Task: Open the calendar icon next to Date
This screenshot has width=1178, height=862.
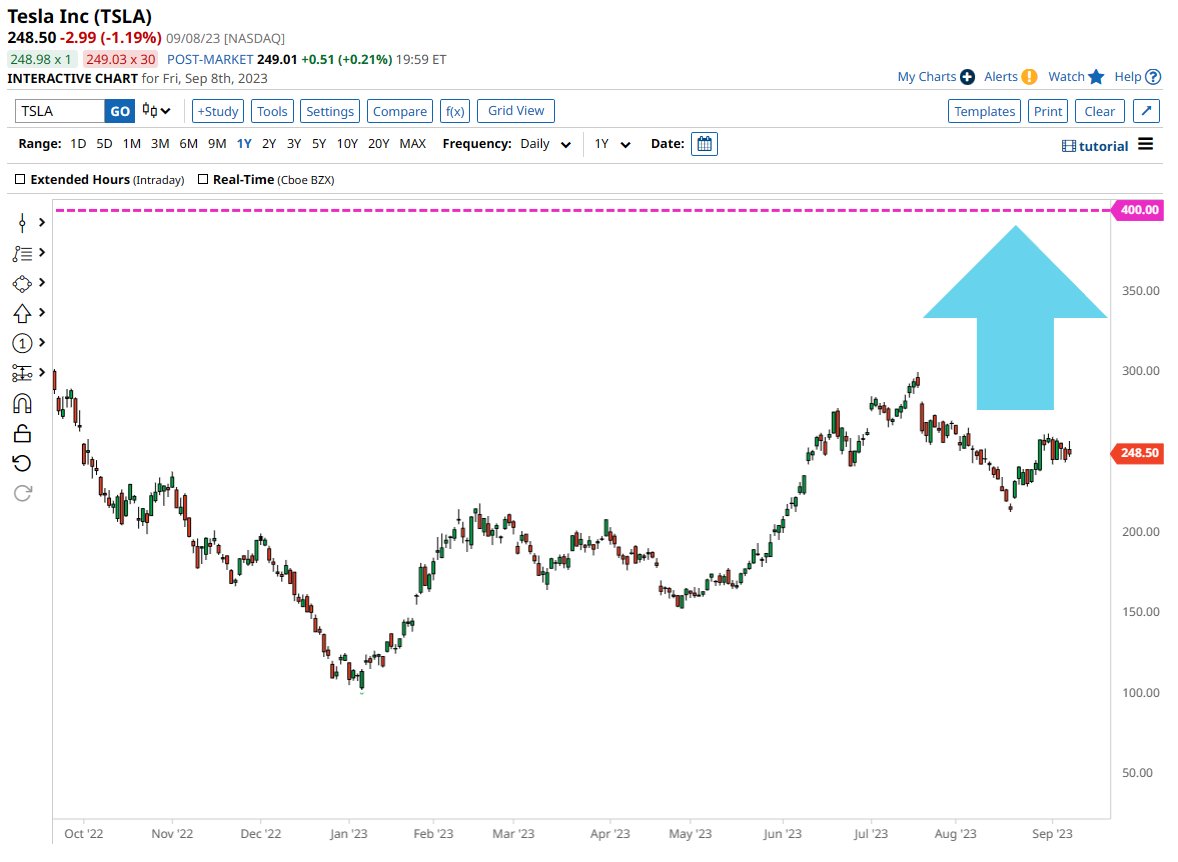Action: pos(705,143)
